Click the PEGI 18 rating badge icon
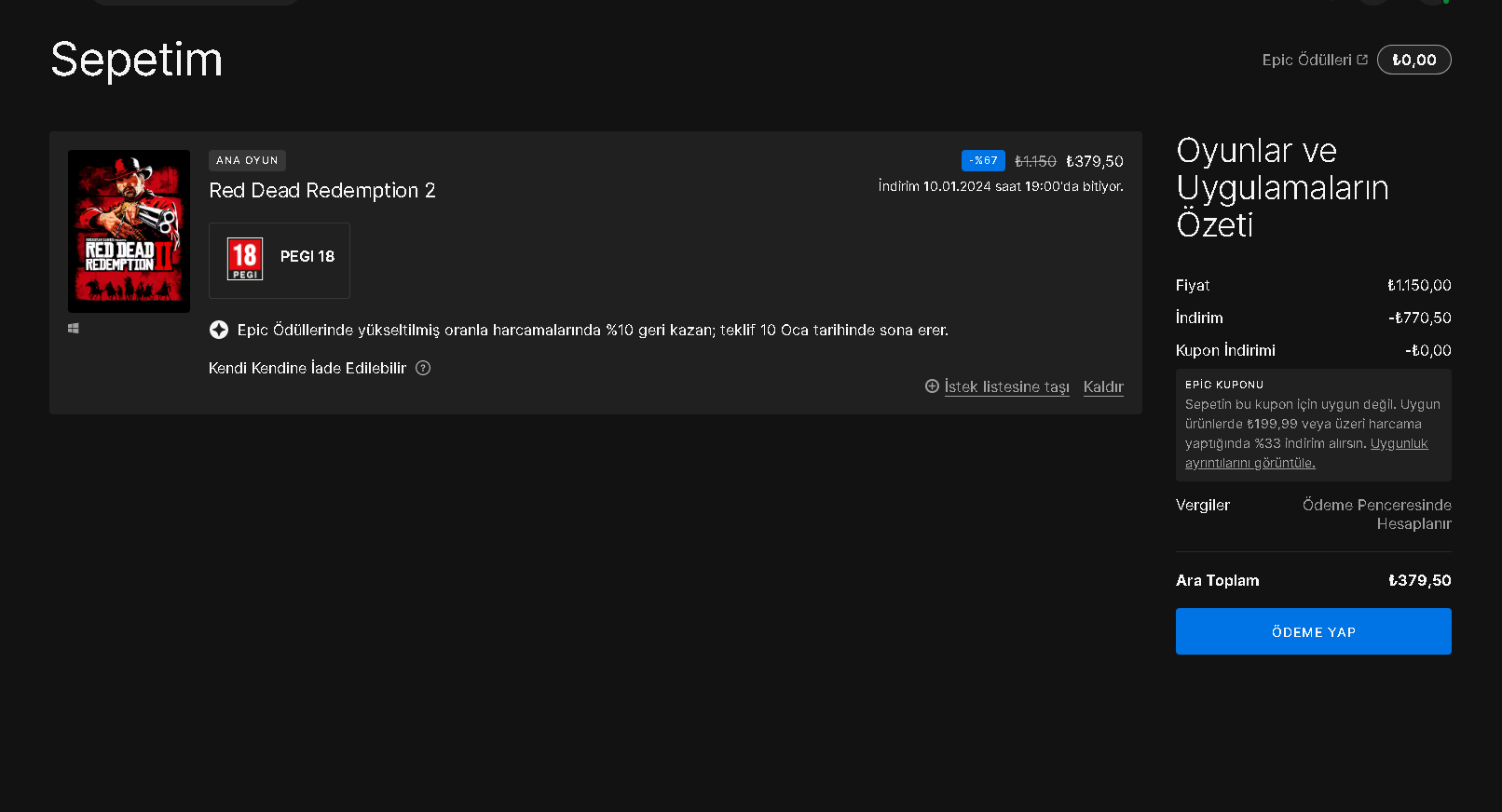The height and width of the screenshot is (812, 1502). click(x=245, y=259)
